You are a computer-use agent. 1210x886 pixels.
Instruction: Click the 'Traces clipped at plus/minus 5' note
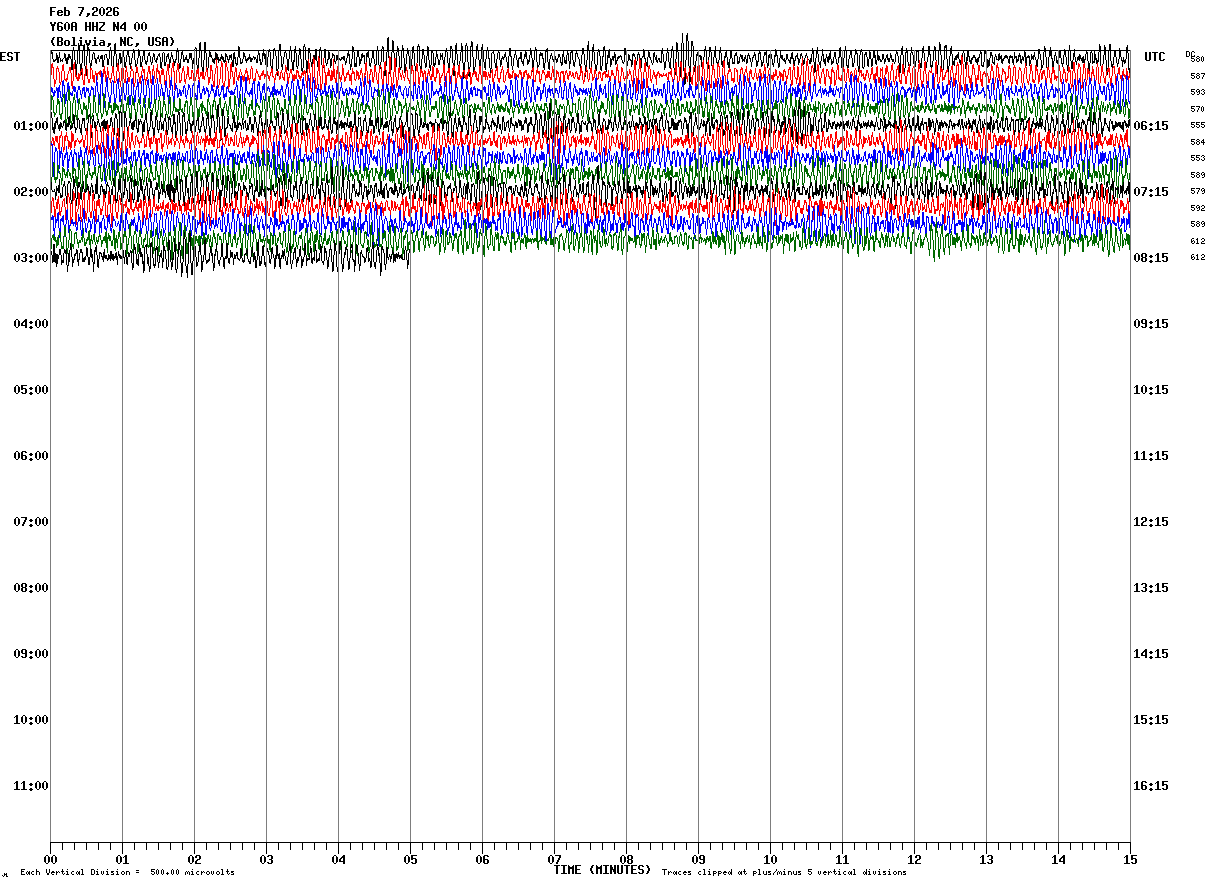pos(784,873)
